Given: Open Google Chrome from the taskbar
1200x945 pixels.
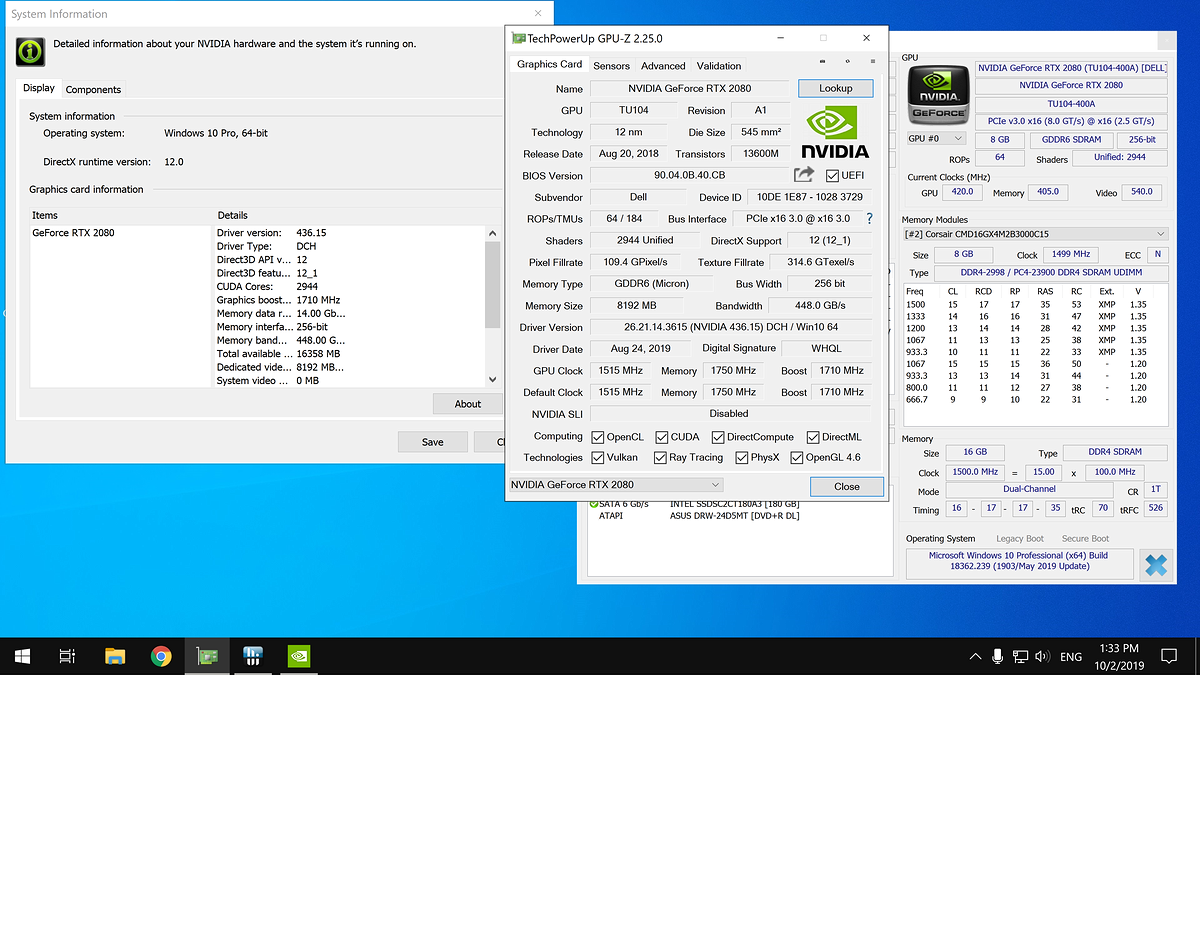Looking at the screenshot, I should pyautogui.click(x=161, y=657).
